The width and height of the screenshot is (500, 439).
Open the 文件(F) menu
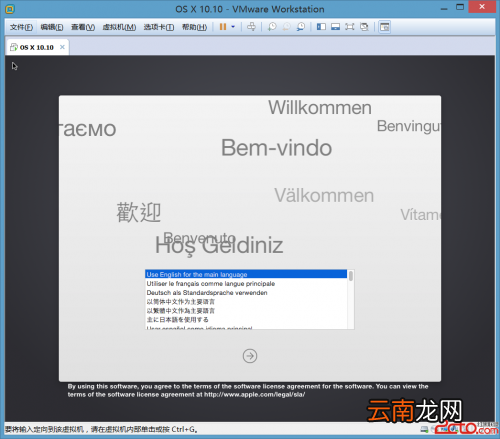[21, 27]
